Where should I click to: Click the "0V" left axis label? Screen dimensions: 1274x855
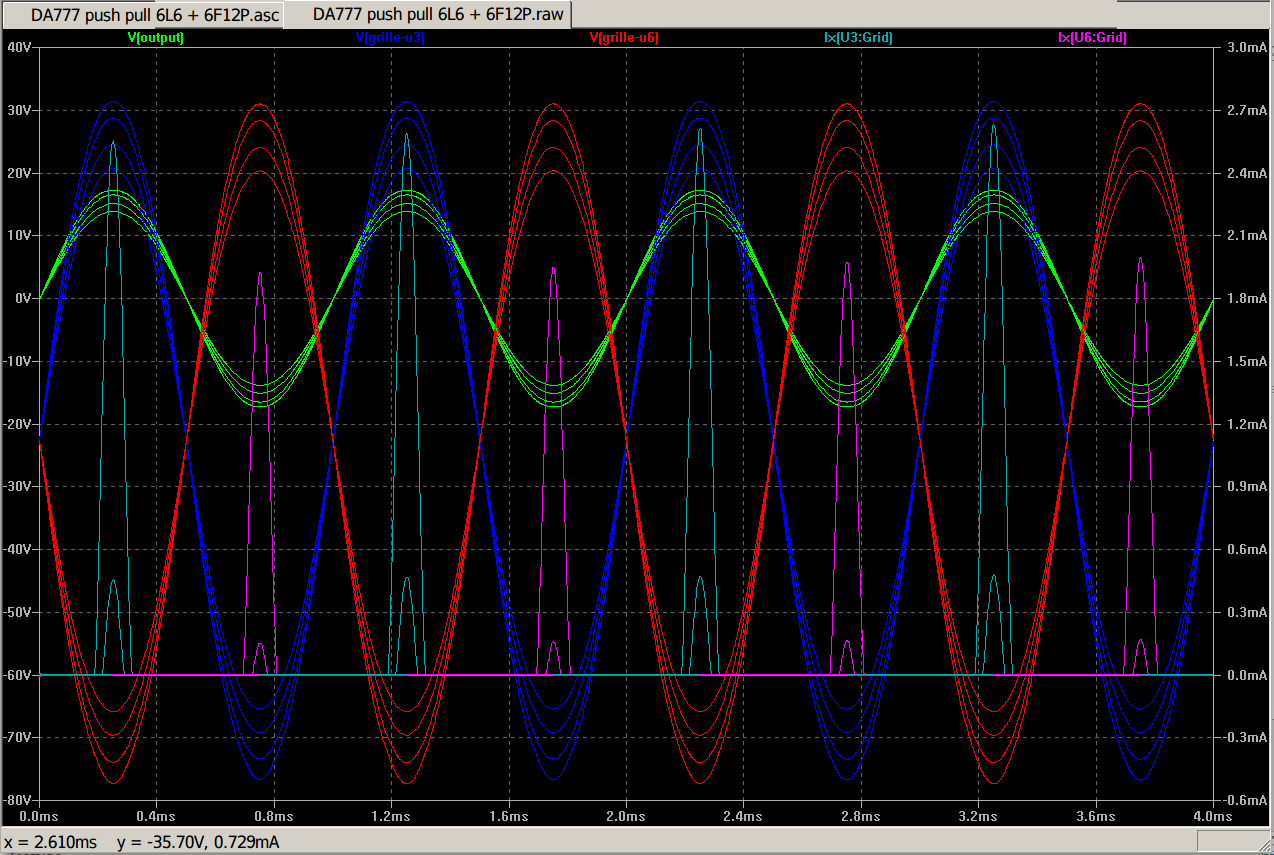tap(24, 298)
